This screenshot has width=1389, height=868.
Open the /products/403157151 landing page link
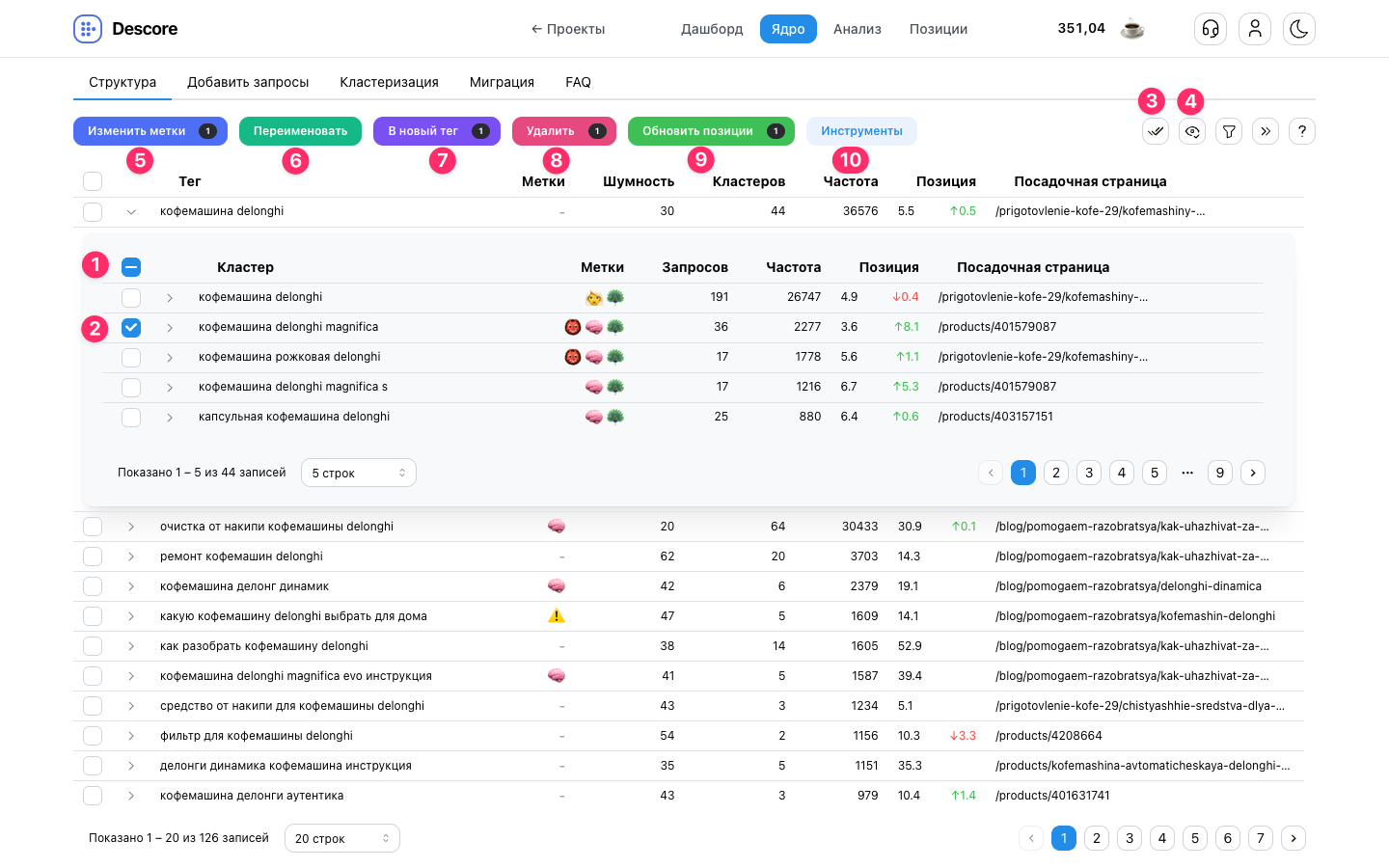(x=995, y=417)
